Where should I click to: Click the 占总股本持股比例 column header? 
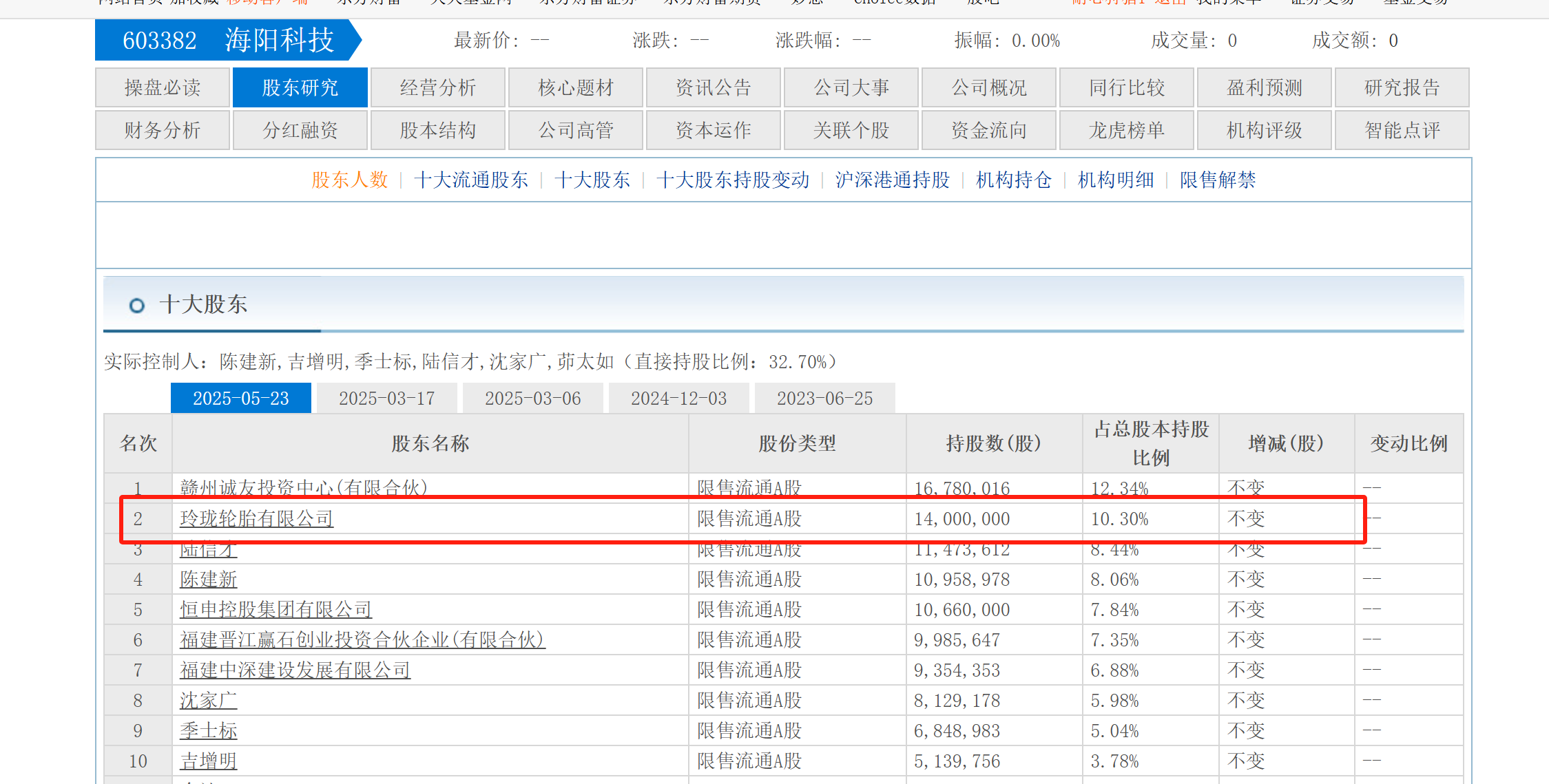coord(1151,443)
